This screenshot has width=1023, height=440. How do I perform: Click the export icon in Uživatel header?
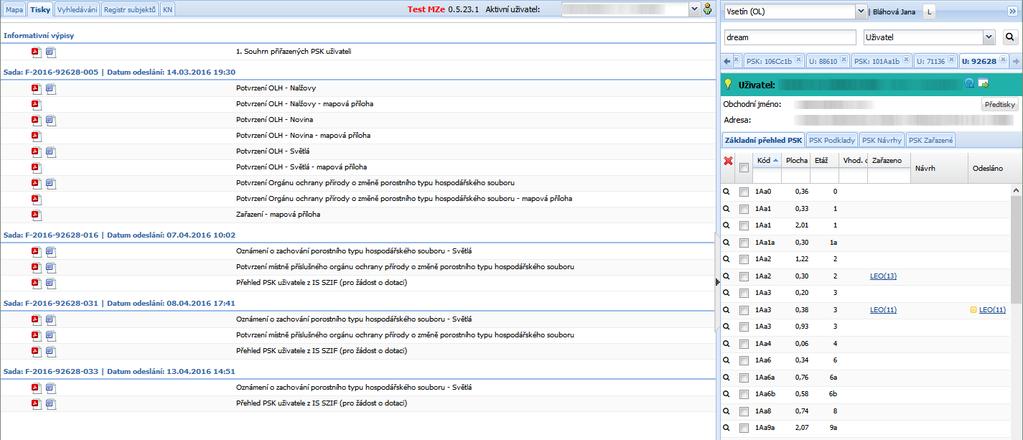coord(983,84)
